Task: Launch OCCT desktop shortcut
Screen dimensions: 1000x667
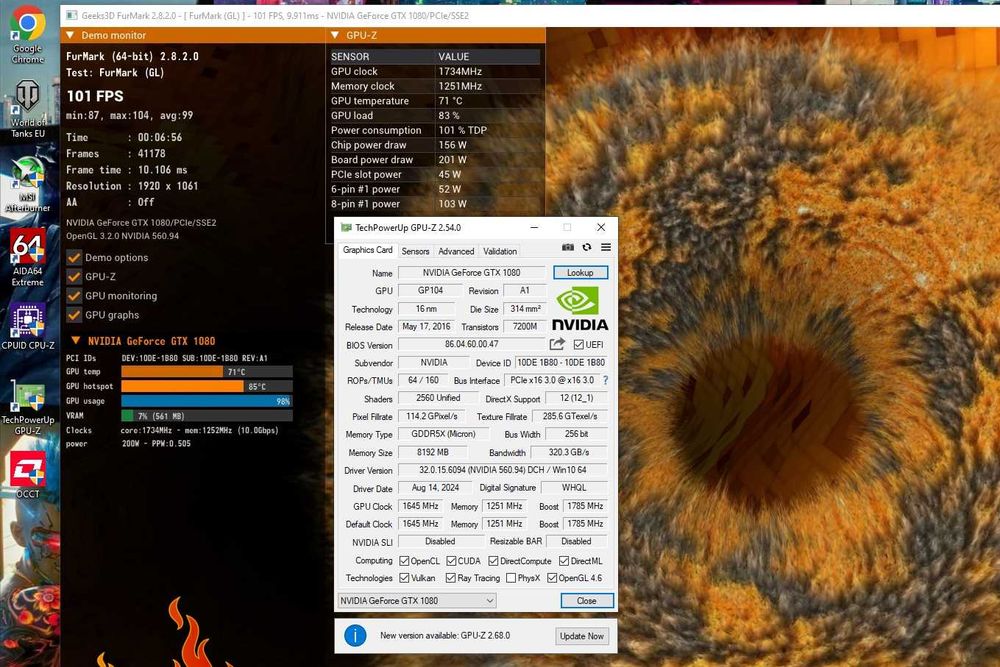Action: (x=27, y=475)
